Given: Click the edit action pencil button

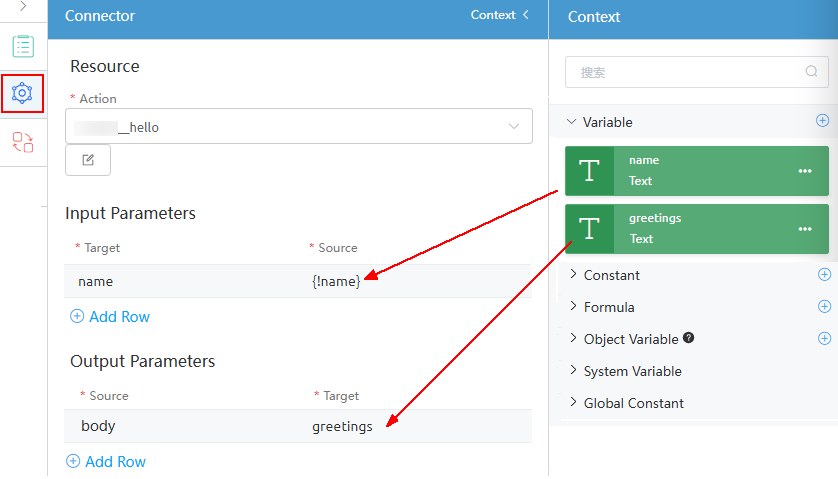Looking at the screenshot, I should pyautogui.click(x=88, y=160).
